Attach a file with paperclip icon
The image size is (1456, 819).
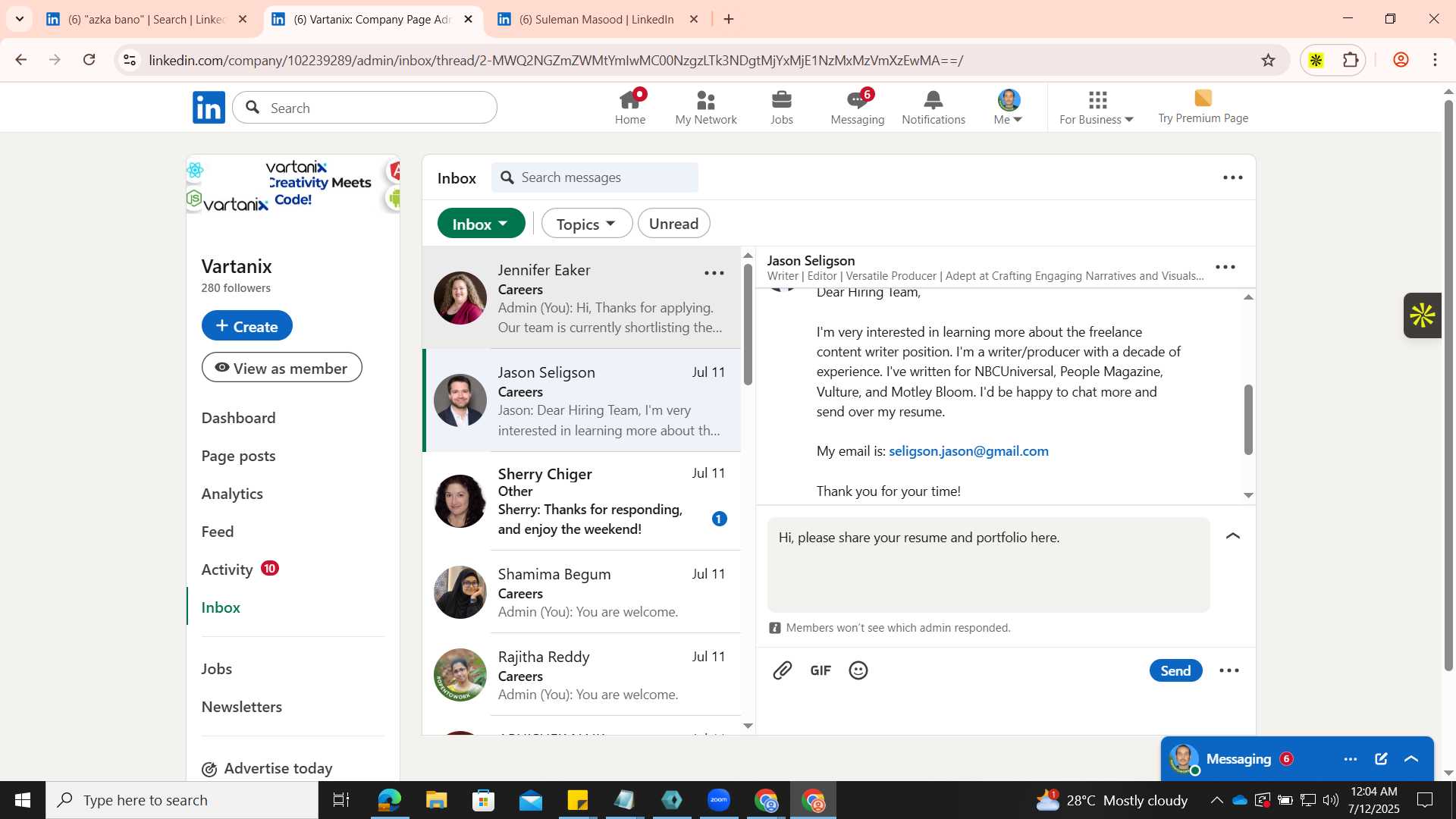783,670
